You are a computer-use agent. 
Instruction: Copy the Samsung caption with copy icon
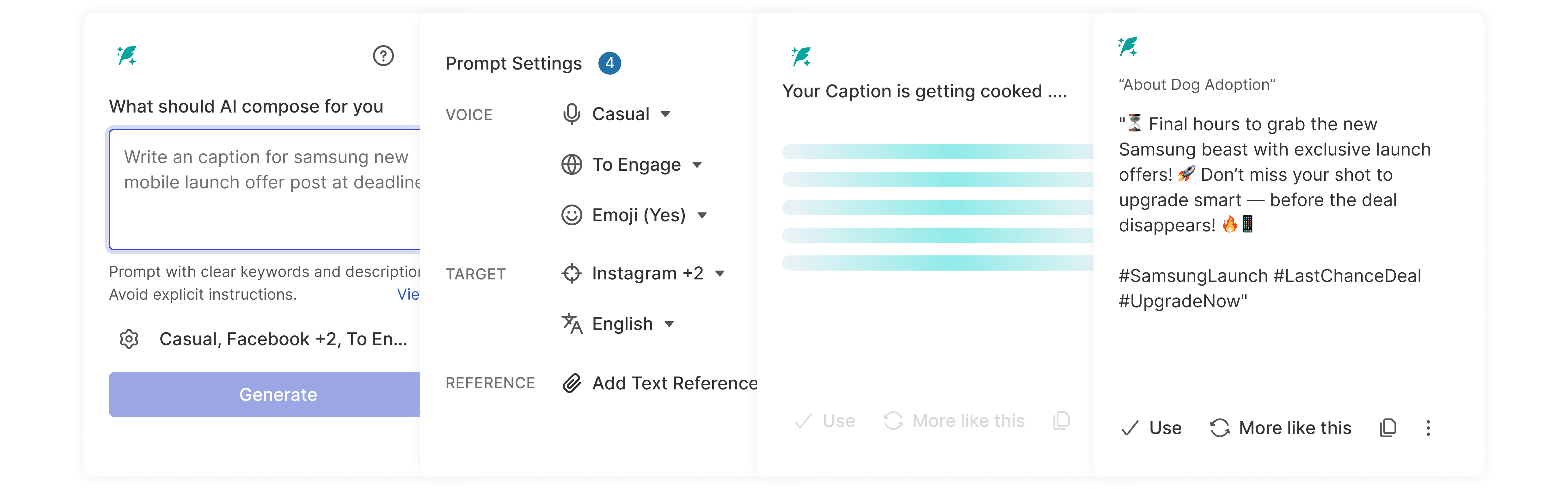coord(1388,427)
